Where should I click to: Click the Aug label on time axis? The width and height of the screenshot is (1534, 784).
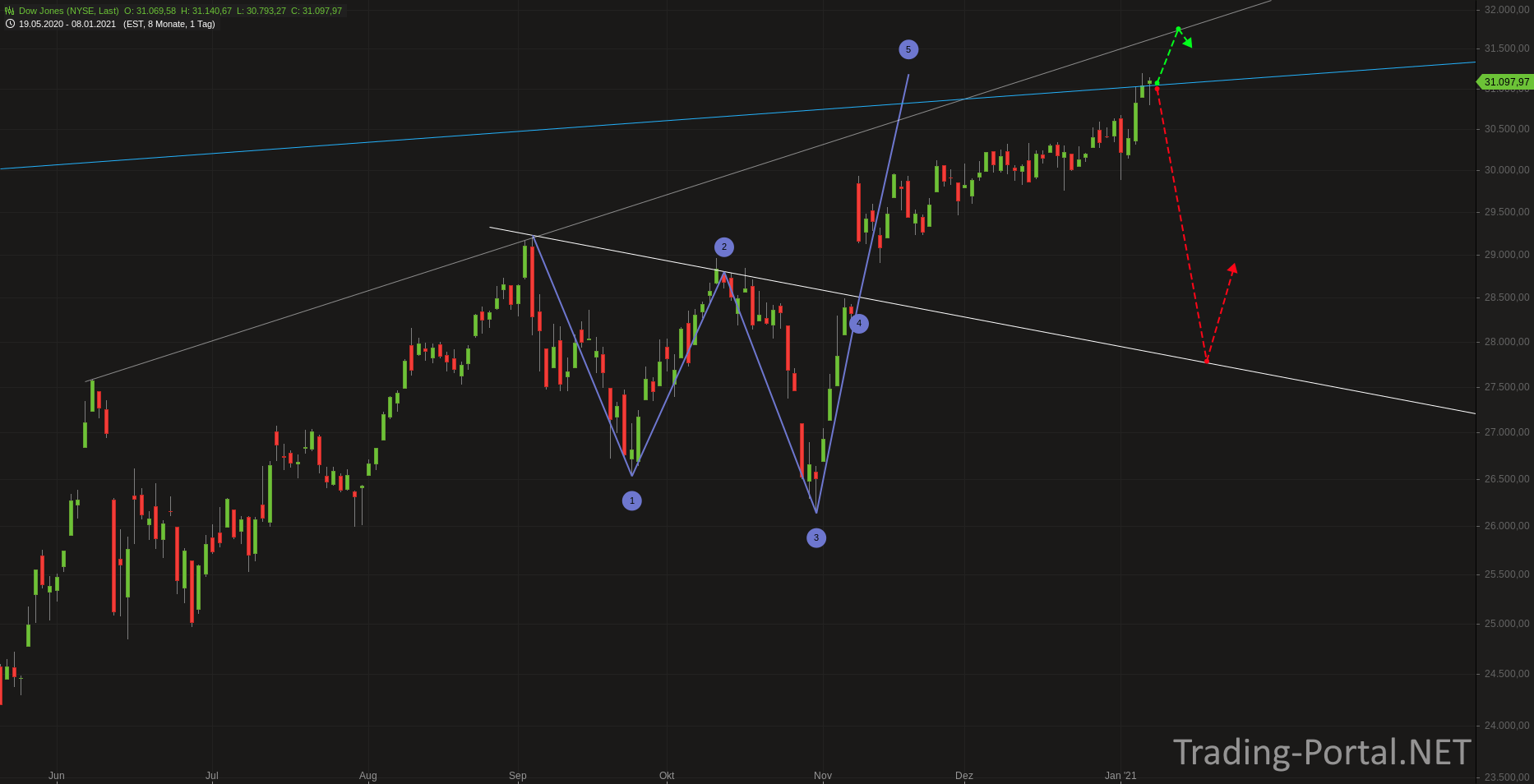[x=368, y=776]
